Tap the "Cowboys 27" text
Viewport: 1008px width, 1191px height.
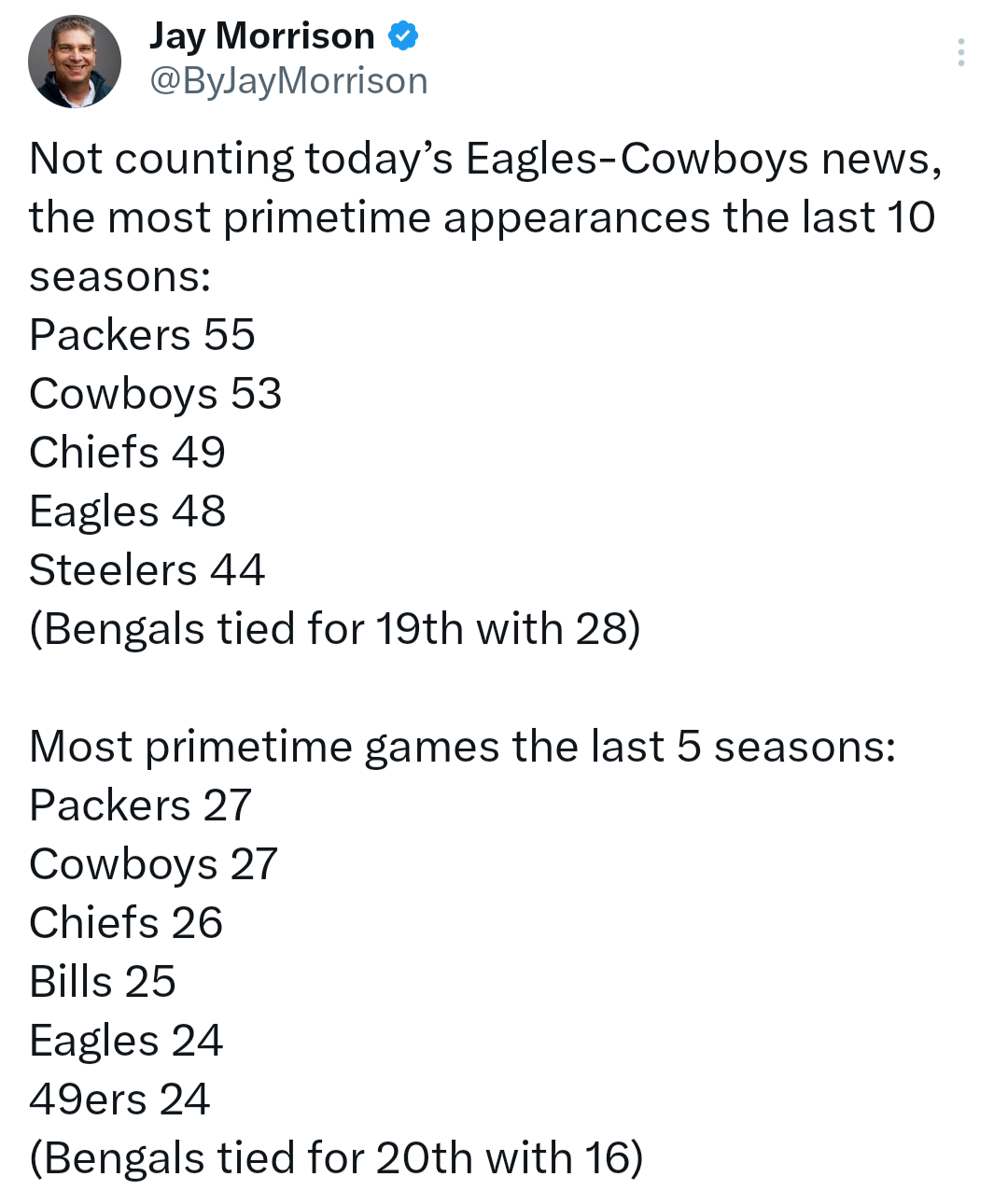[153, 864]
